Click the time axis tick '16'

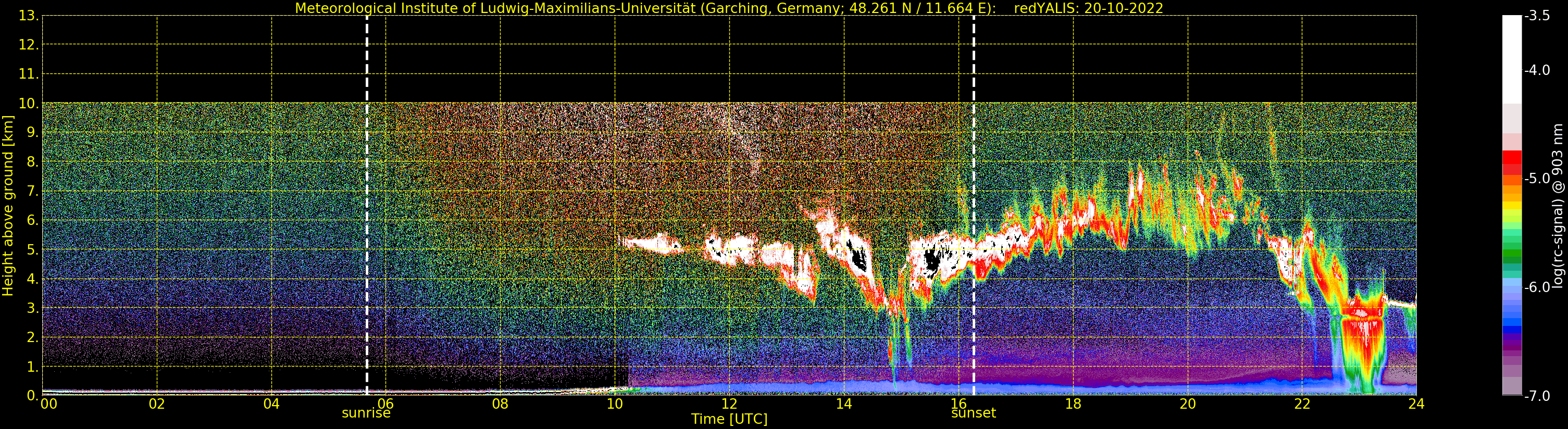click(959, 404)
